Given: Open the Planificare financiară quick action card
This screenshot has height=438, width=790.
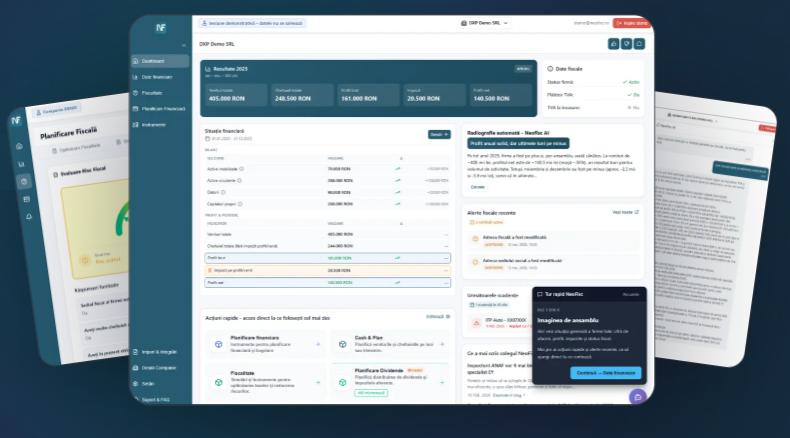Looking at the screenshot, I should click(266, 344).
